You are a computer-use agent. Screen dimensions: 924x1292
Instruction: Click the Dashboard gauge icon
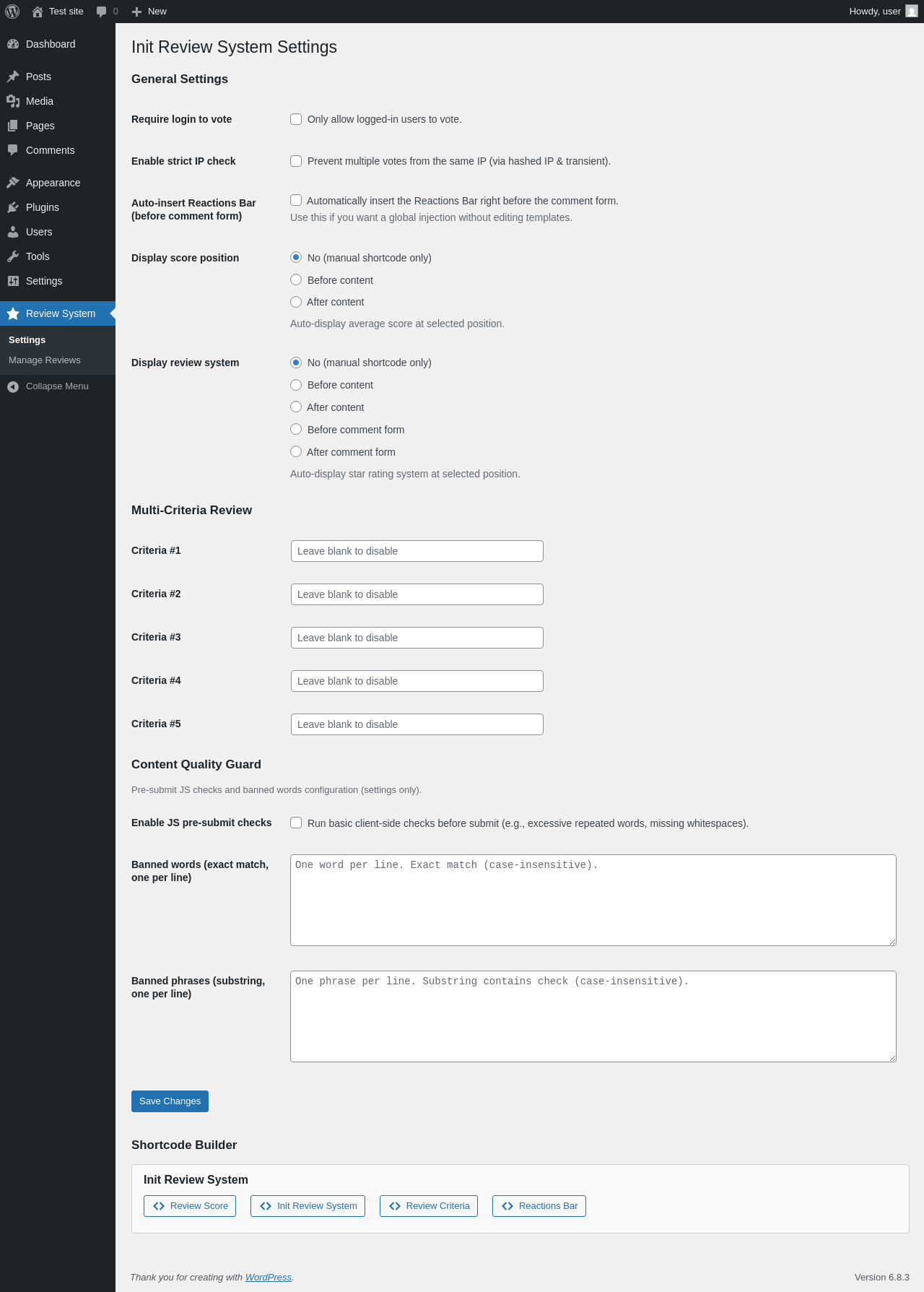[13, 44]
